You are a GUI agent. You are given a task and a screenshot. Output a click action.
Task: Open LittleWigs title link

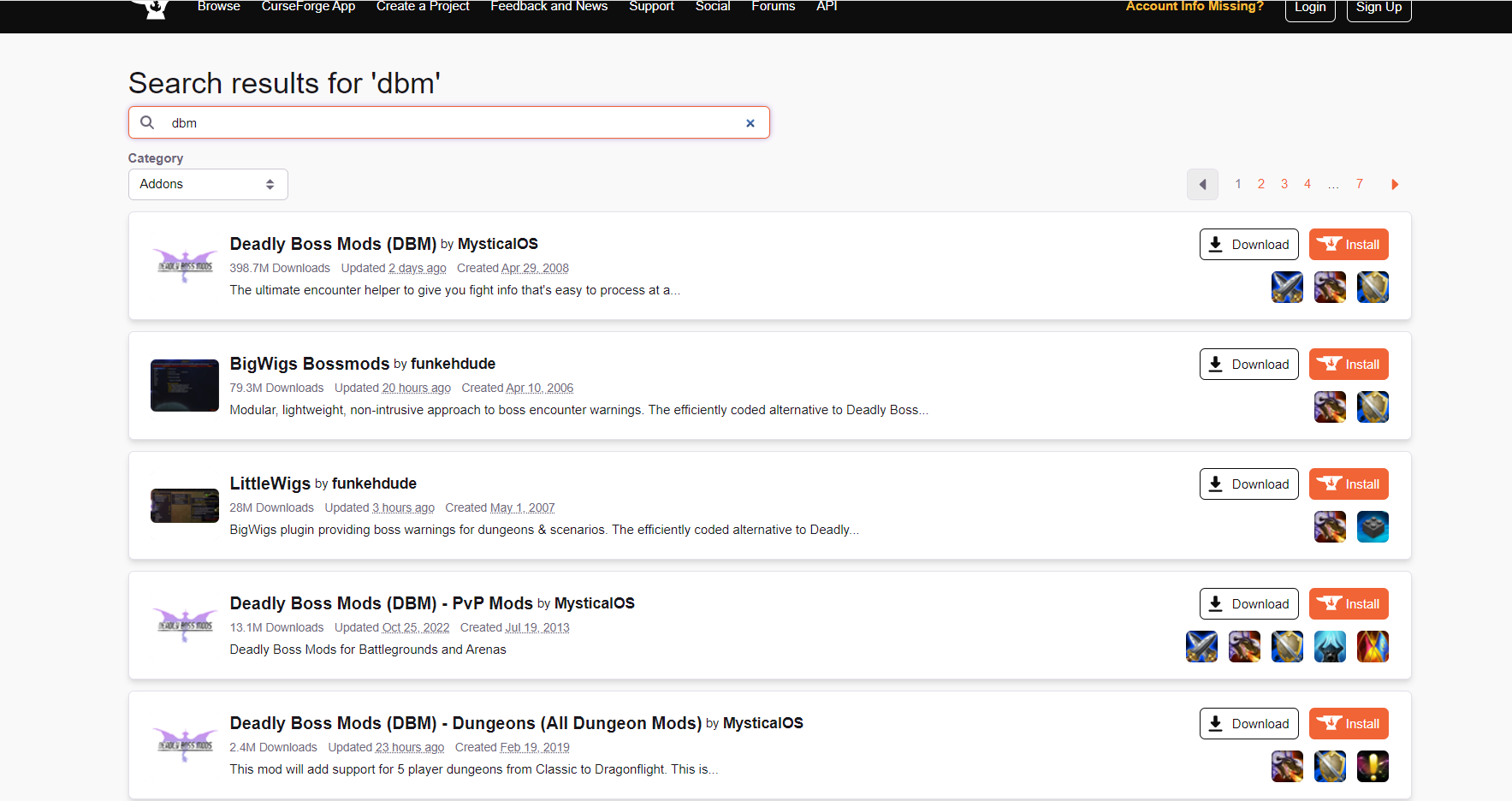pyautogui.click(x=270, y=484)
